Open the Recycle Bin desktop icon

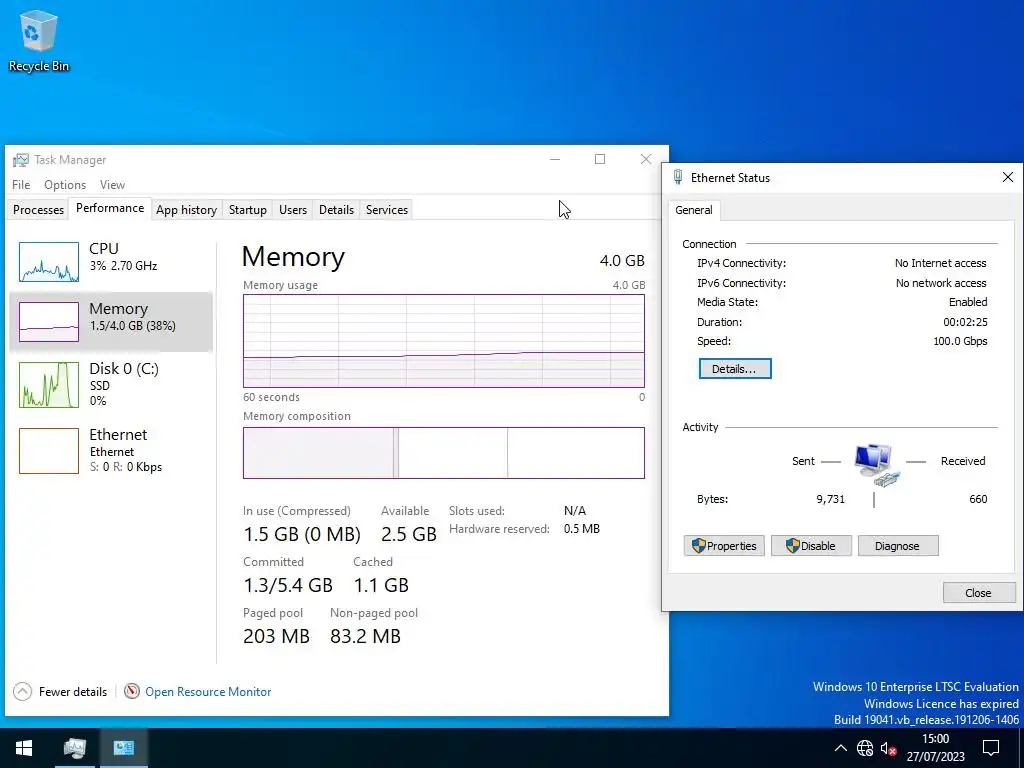(39, 40)
